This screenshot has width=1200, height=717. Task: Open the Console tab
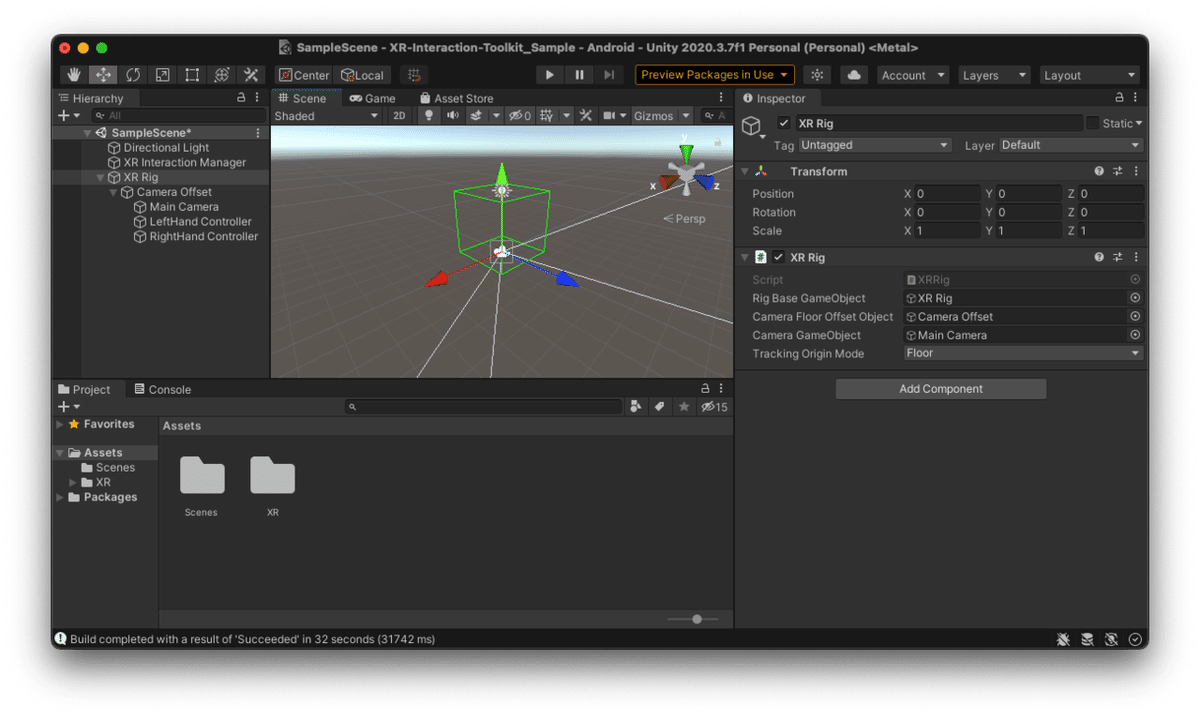pyautogui.click(x=162, y=389)
